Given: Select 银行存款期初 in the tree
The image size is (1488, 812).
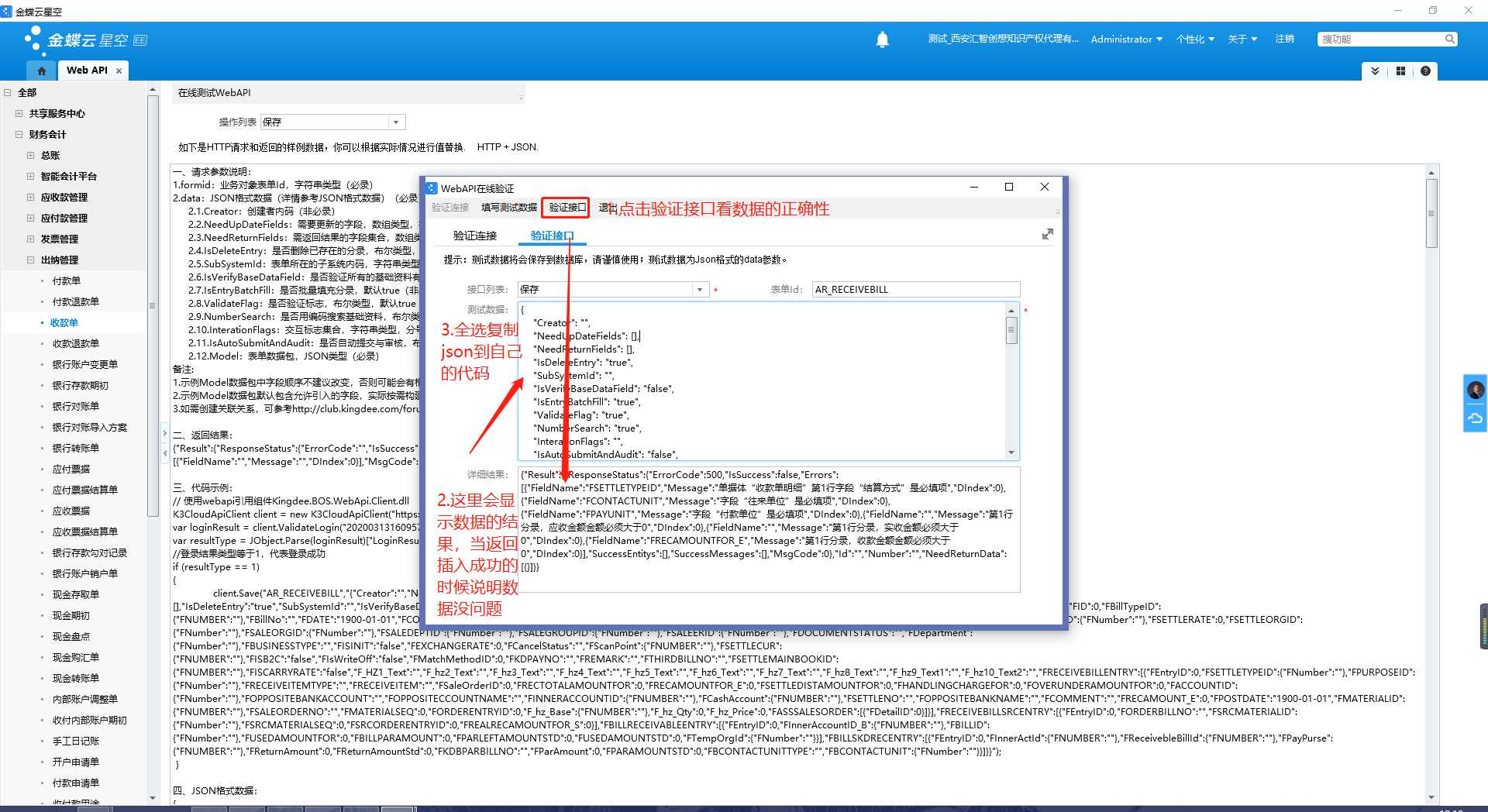Looking at the screenshot, I should 81,385.
